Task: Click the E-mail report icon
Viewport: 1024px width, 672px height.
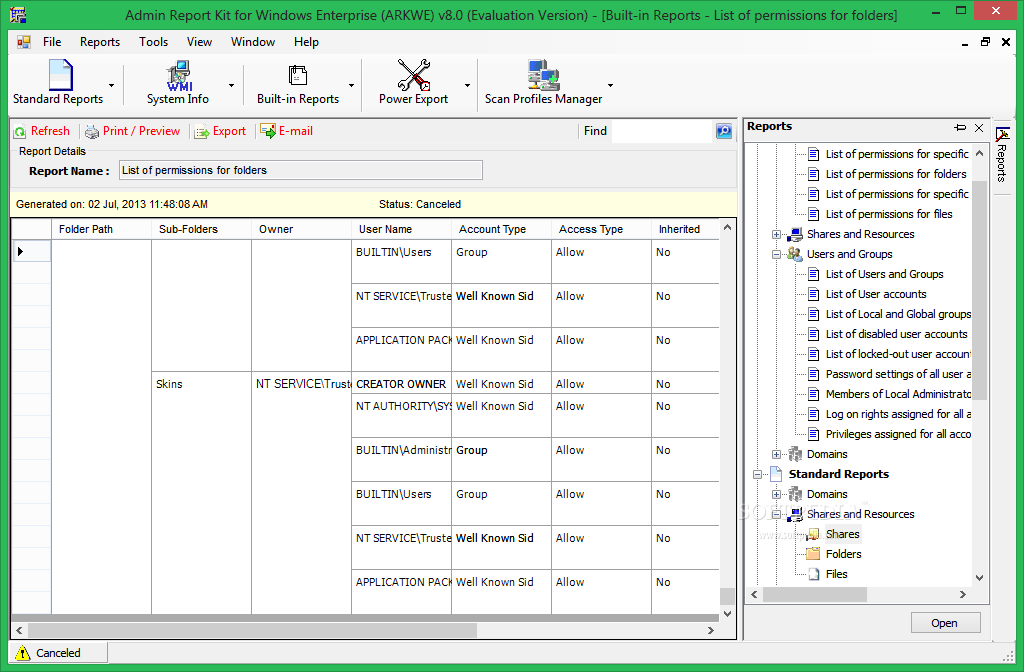Action: coord(268,131)
